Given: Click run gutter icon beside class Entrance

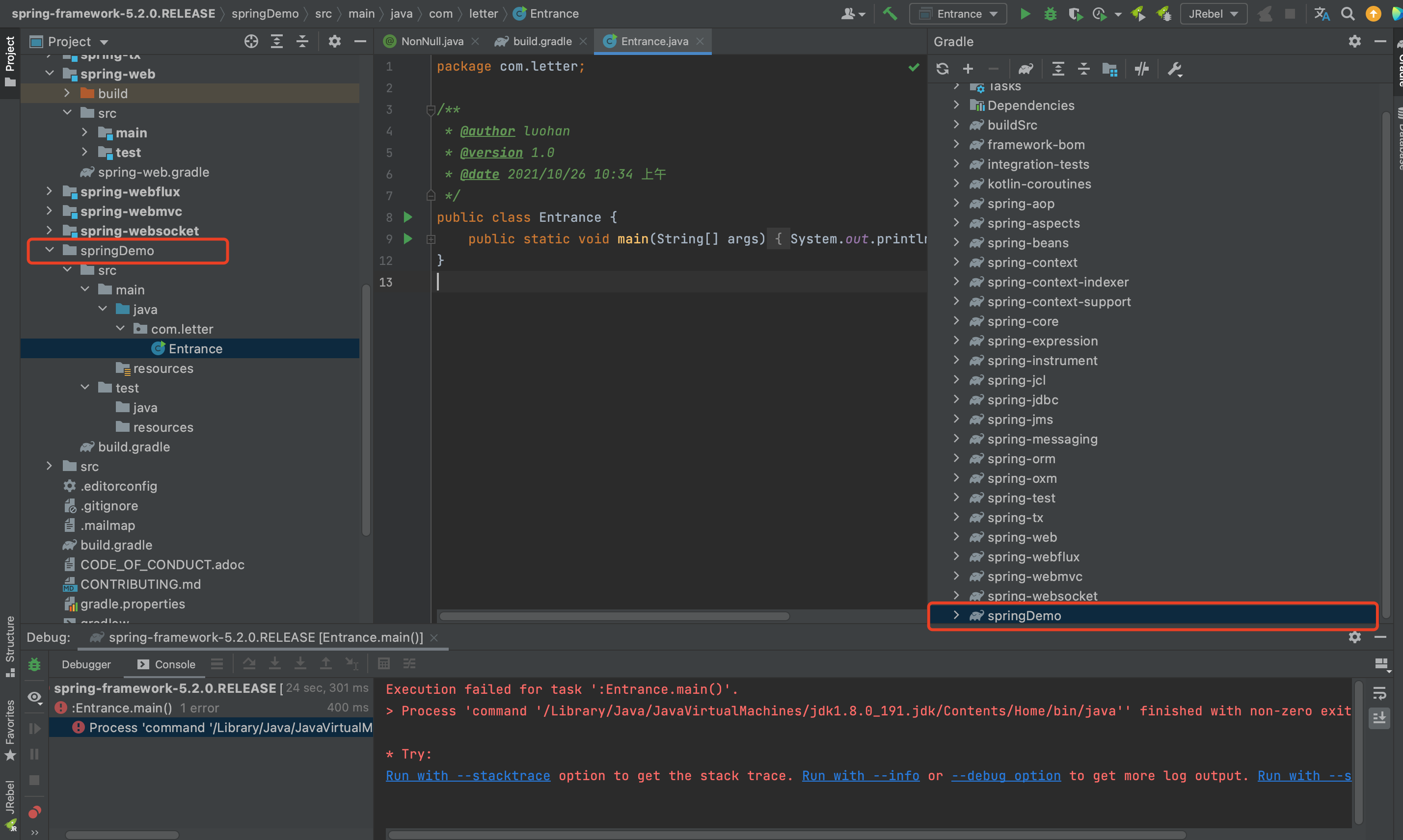Looking at the screenshot, I should pos(407,217).
